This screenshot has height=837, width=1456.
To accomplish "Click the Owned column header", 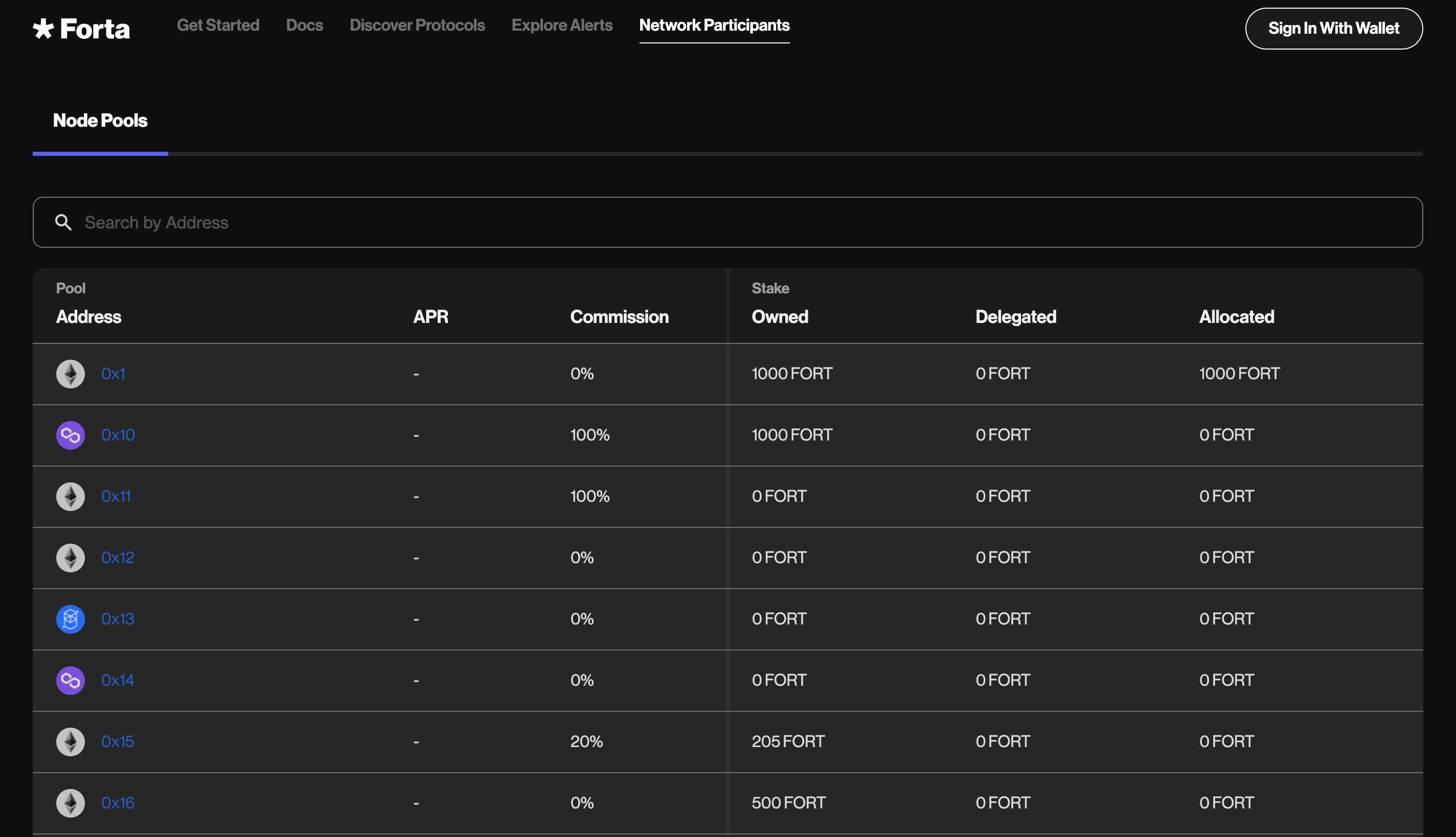I will [780, 317].
